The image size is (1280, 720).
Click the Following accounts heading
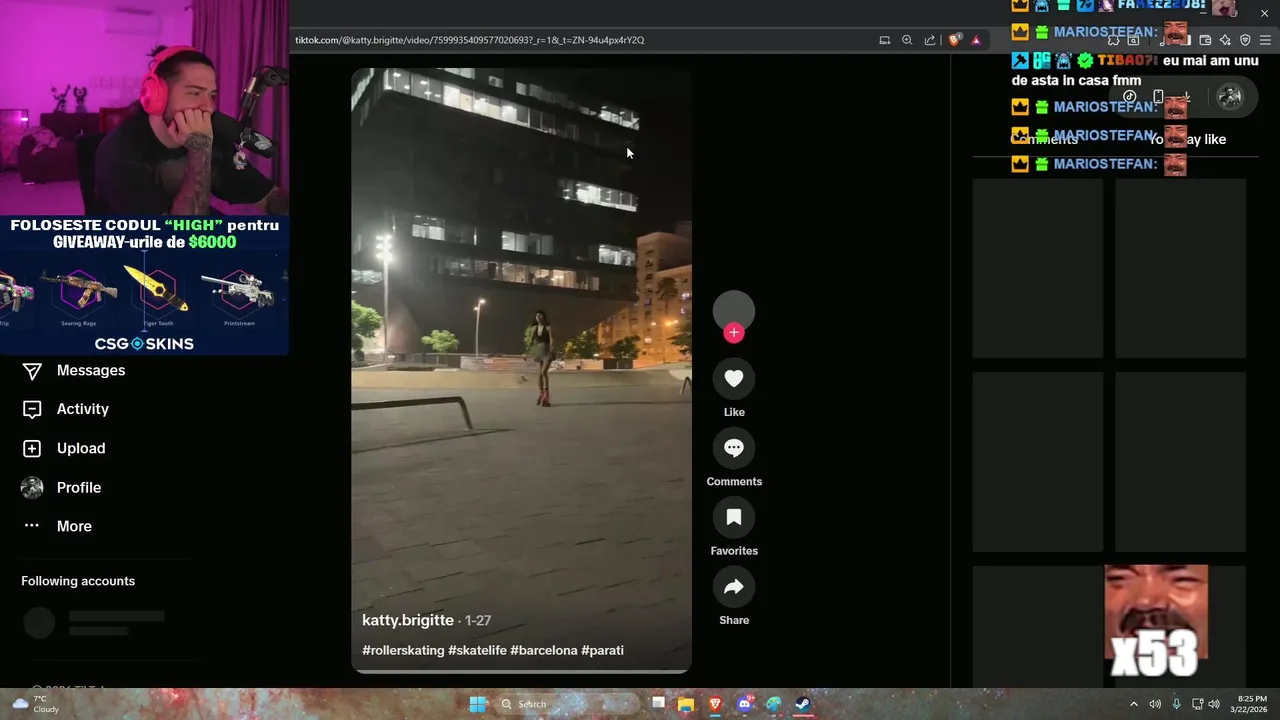[78, 581]
